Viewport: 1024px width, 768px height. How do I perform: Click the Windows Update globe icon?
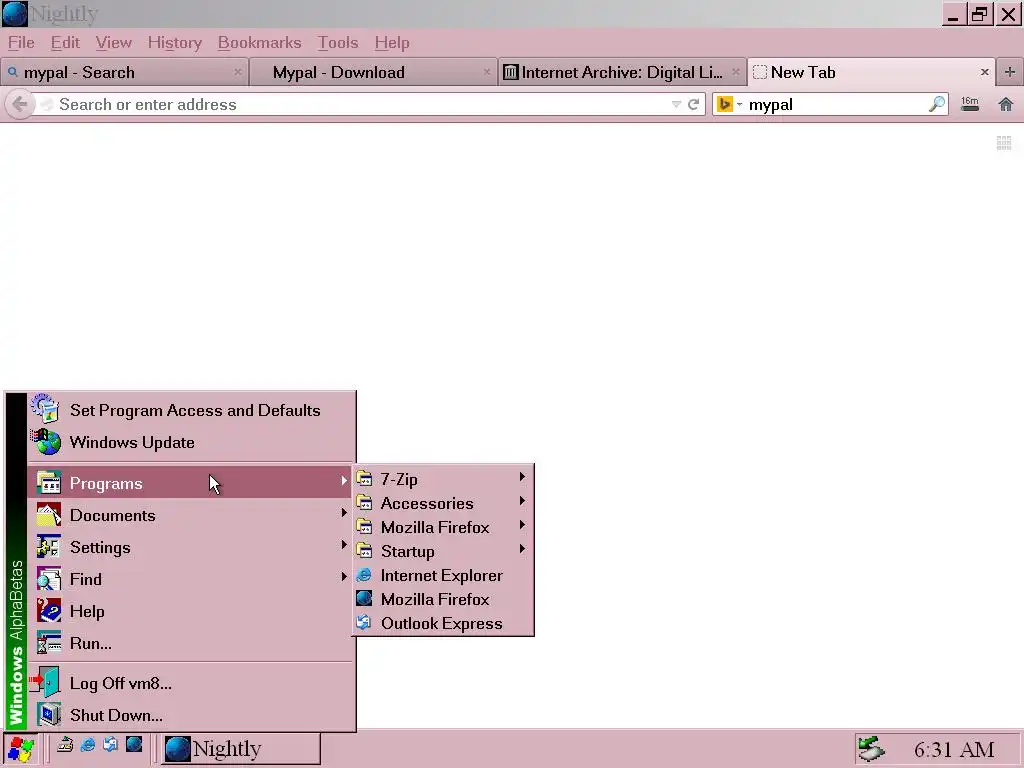[47, 442]
